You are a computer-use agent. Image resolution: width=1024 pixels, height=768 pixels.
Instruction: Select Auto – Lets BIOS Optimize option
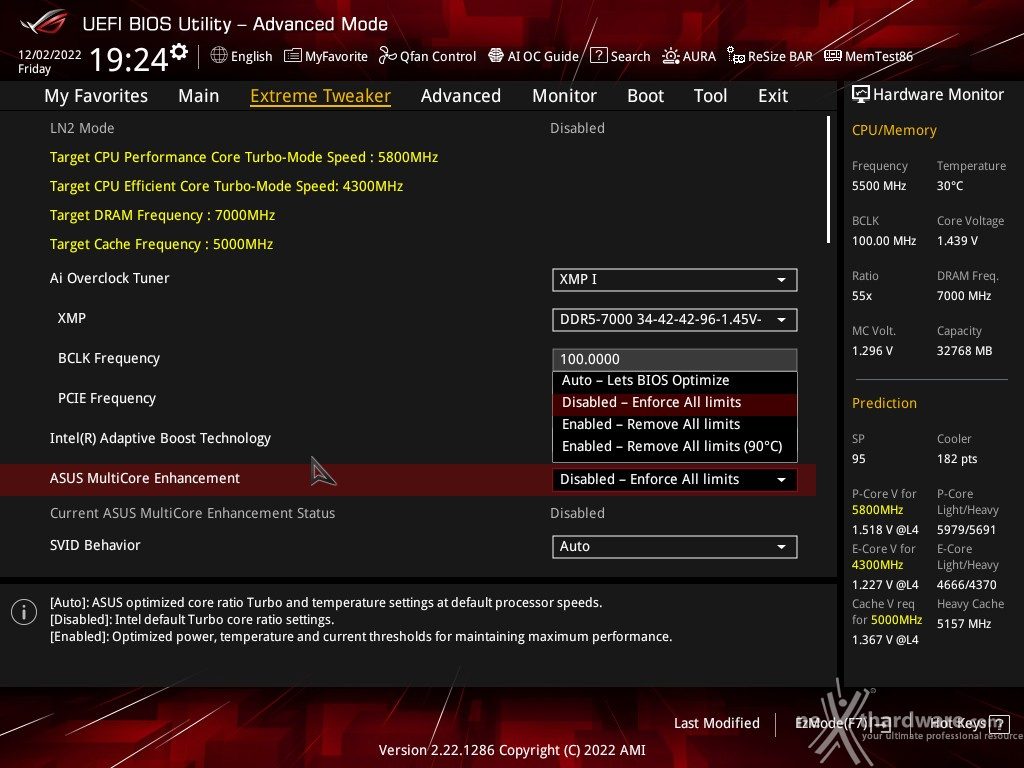(675, 381)
